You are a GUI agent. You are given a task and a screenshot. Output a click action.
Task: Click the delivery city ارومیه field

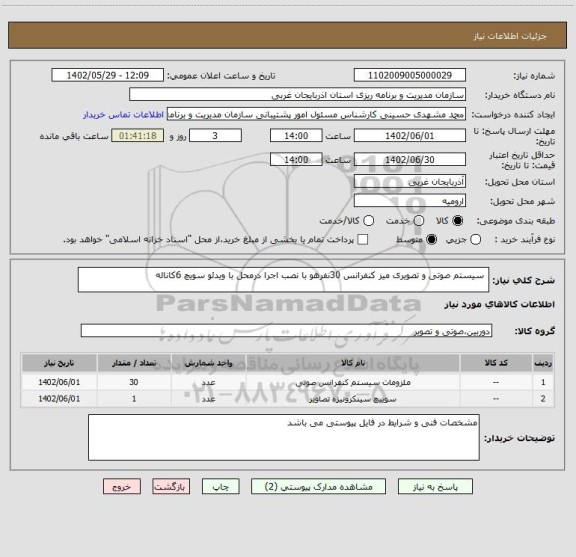410,201
